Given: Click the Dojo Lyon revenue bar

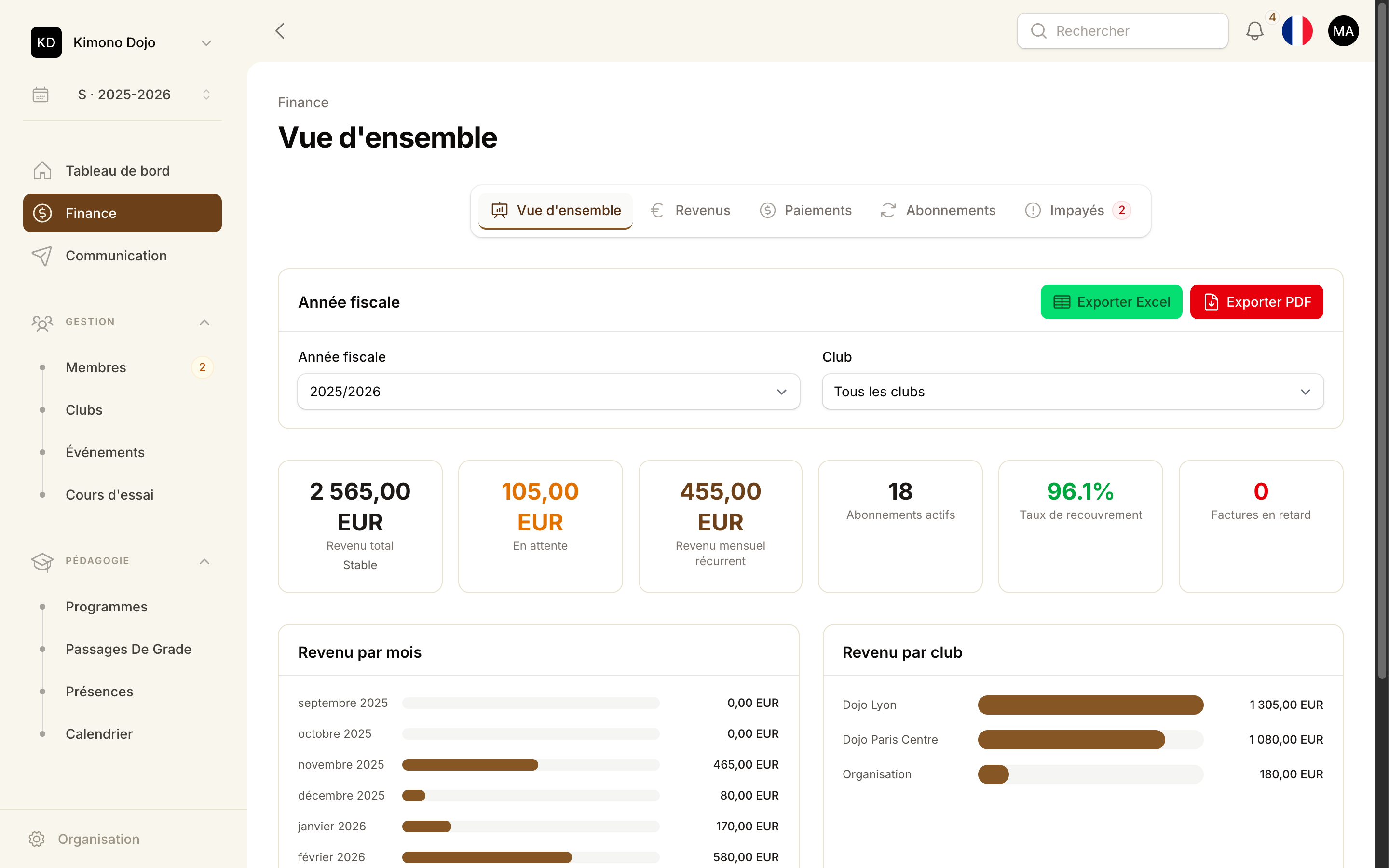Looking at the screenshot, I should click(1090, 705).
